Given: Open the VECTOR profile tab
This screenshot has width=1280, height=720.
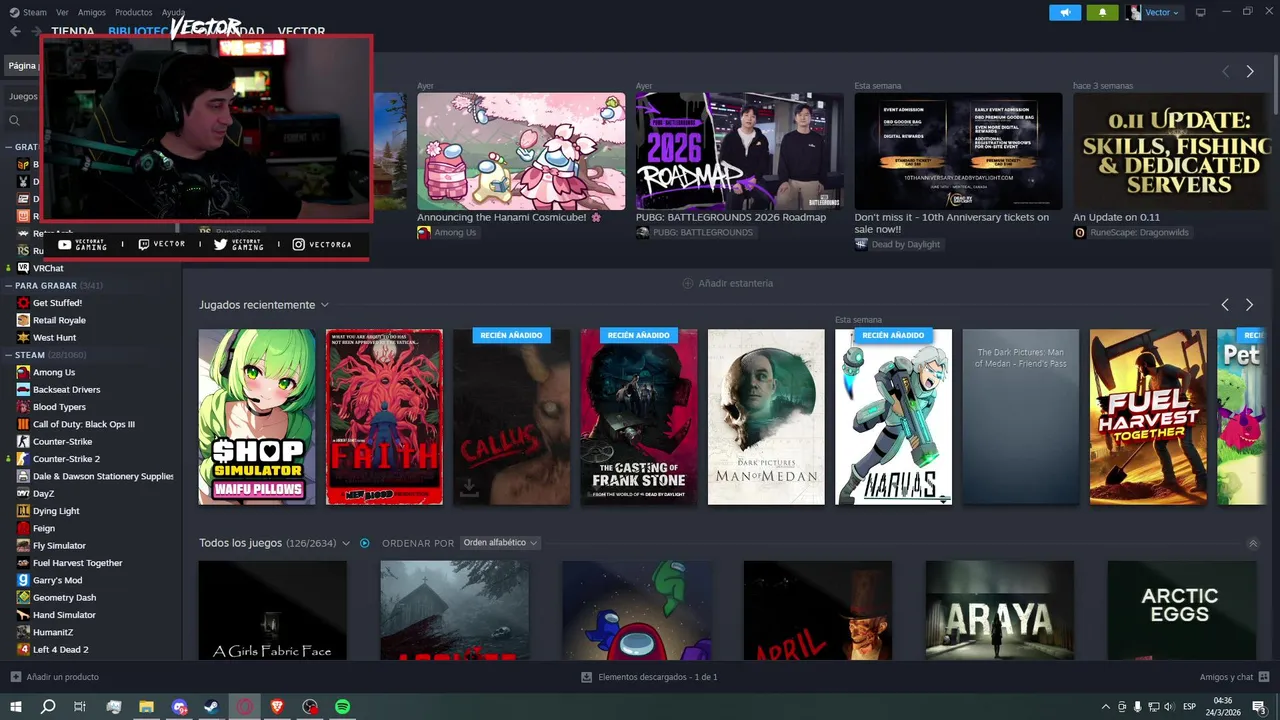Looking at the screenshot, I should [x=301, y=32].
